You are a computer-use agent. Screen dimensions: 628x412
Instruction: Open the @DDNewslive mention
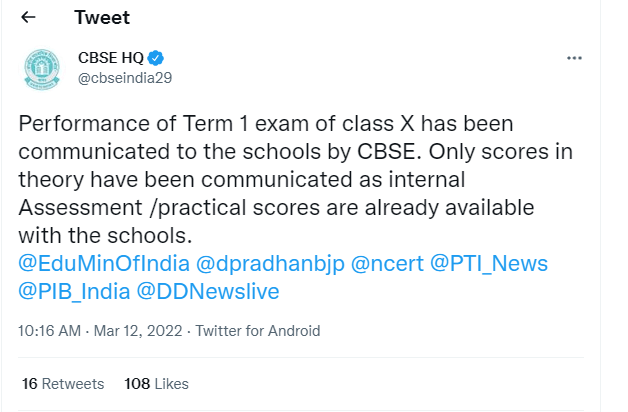tap(208, 291)
